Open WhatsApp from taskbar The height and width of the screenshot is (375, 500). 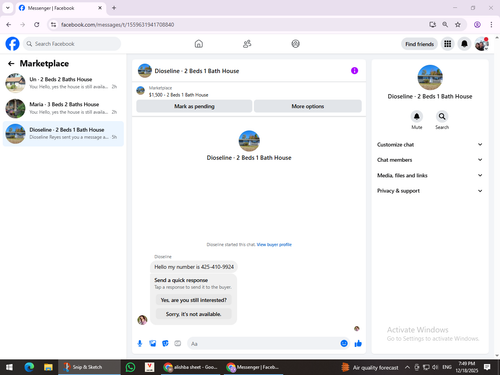point(130,367)
